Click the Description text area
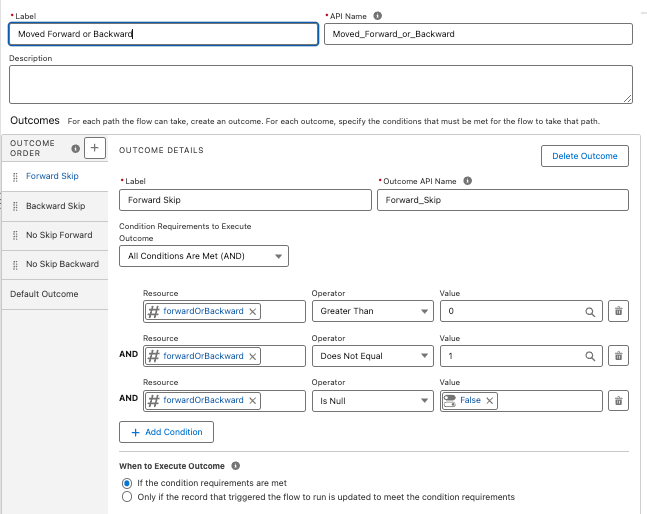The height and width of the screenshot is (514, 647). coord(321,84)
